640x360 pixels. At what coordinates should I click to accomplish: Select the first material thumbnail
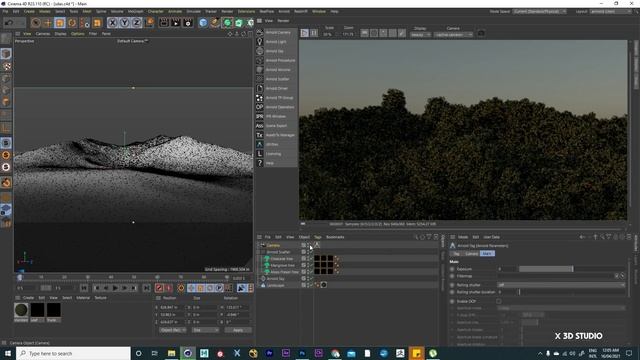coord(21,310)
